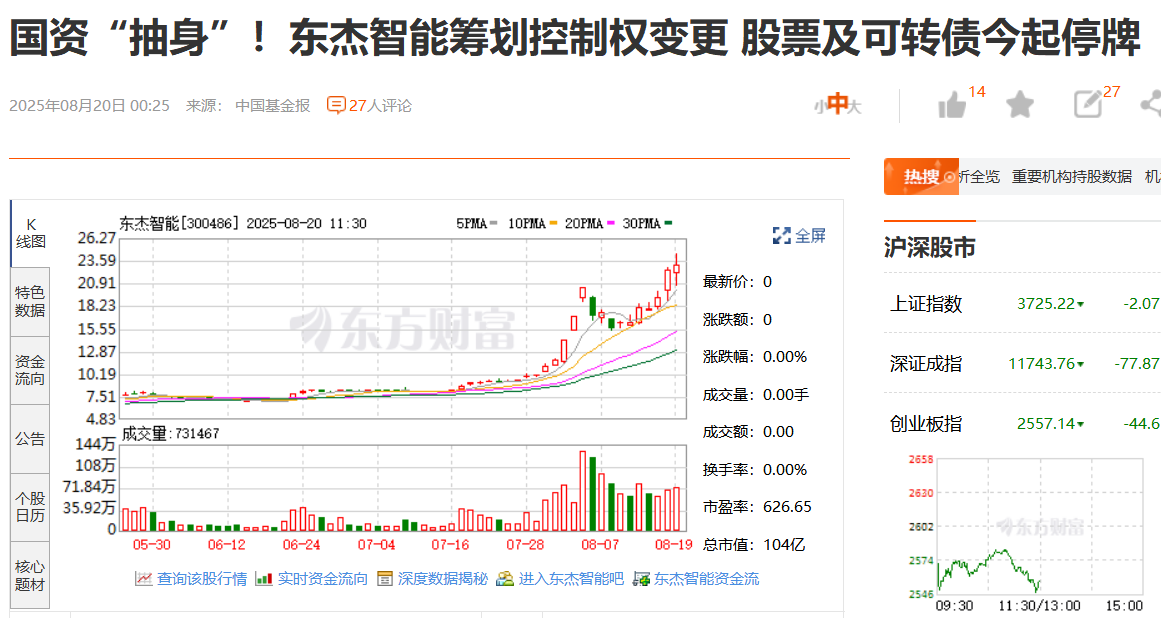Click the 深度数据揭秘 table icon
This screenshot has width=1161, height=618.
click(384, 579)
